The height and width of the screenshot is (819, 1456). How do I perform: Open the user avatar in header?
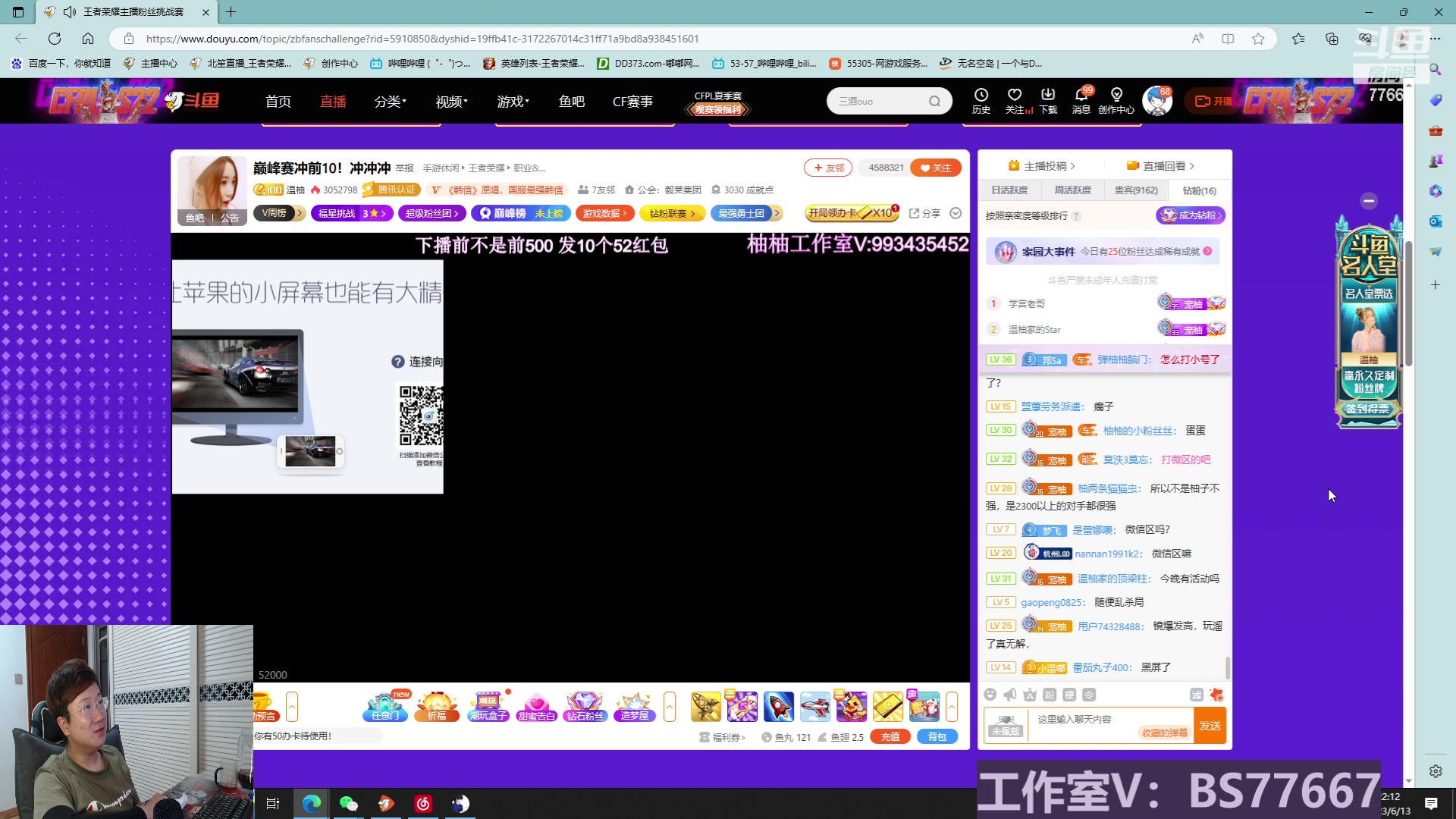tap(1157, 100)
